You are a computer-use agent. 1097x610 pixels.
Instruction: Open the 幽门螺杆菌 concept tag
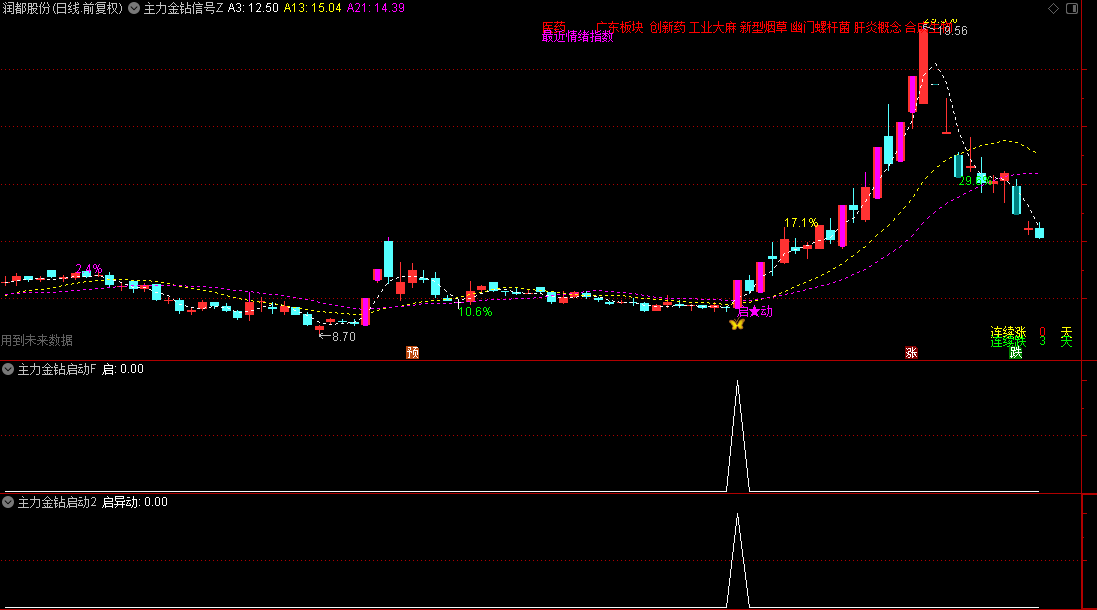(x=820, y=27)
